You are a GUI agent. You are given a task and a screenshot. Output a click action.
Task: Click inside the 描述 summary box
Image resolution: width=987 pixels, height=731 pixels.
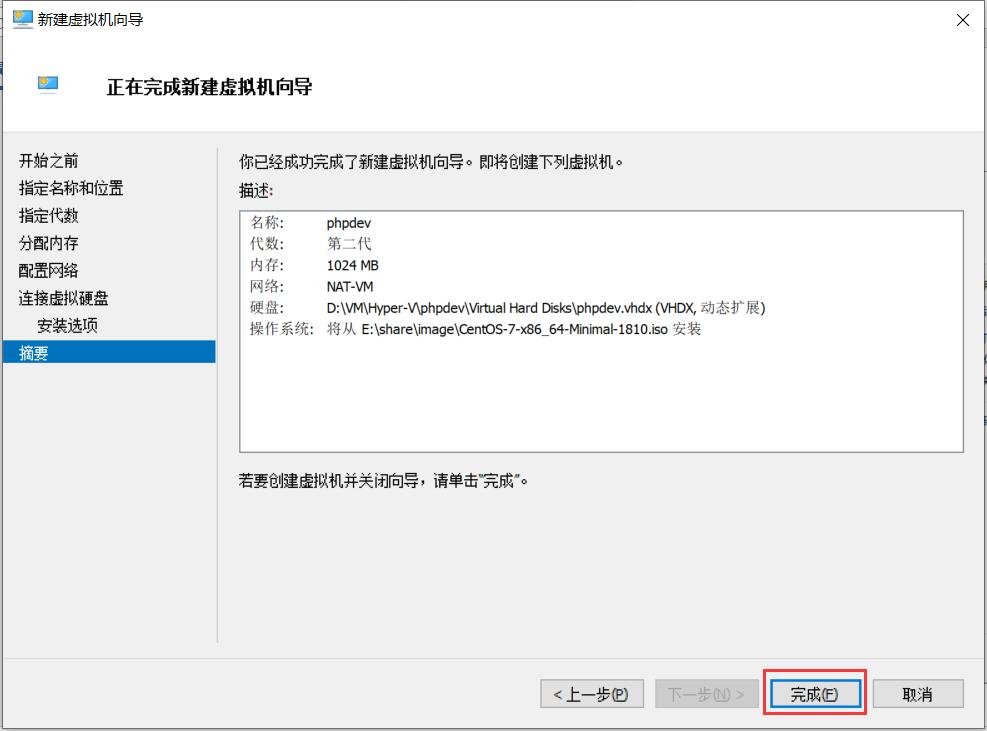[x=600, y=400]
